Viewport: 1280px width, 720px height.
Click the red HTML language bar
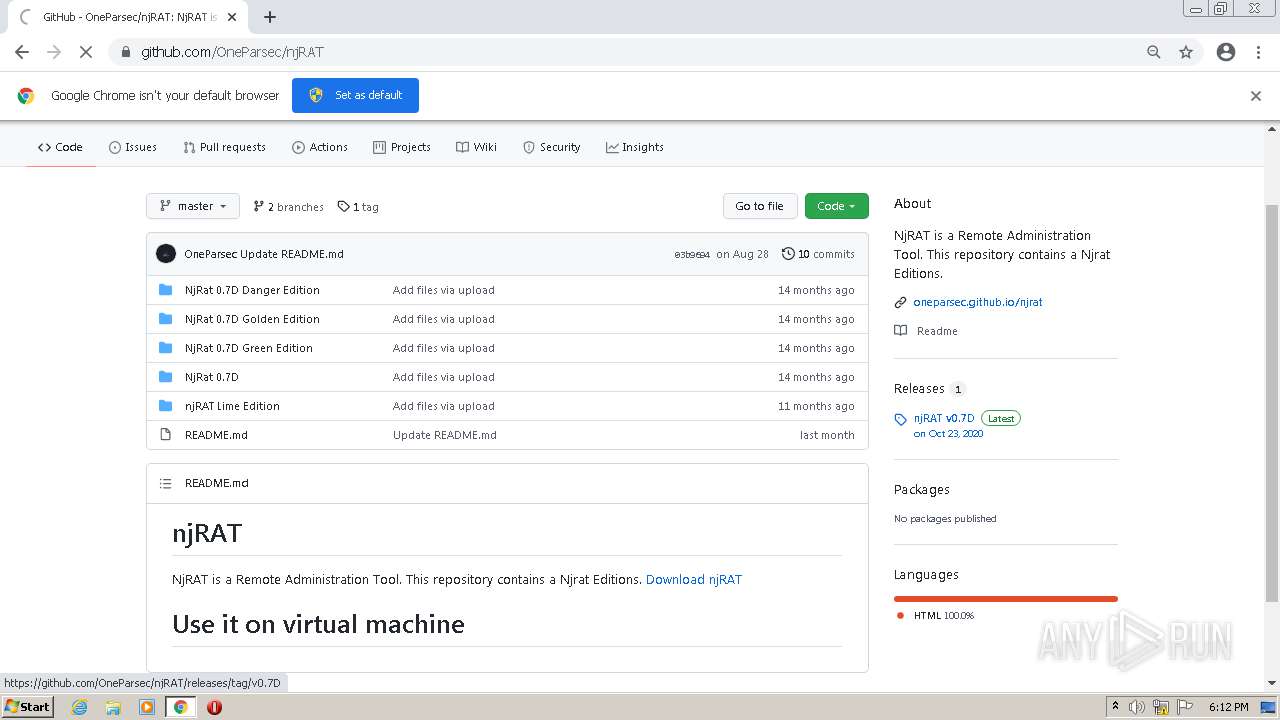click(x=1006, y=599)
